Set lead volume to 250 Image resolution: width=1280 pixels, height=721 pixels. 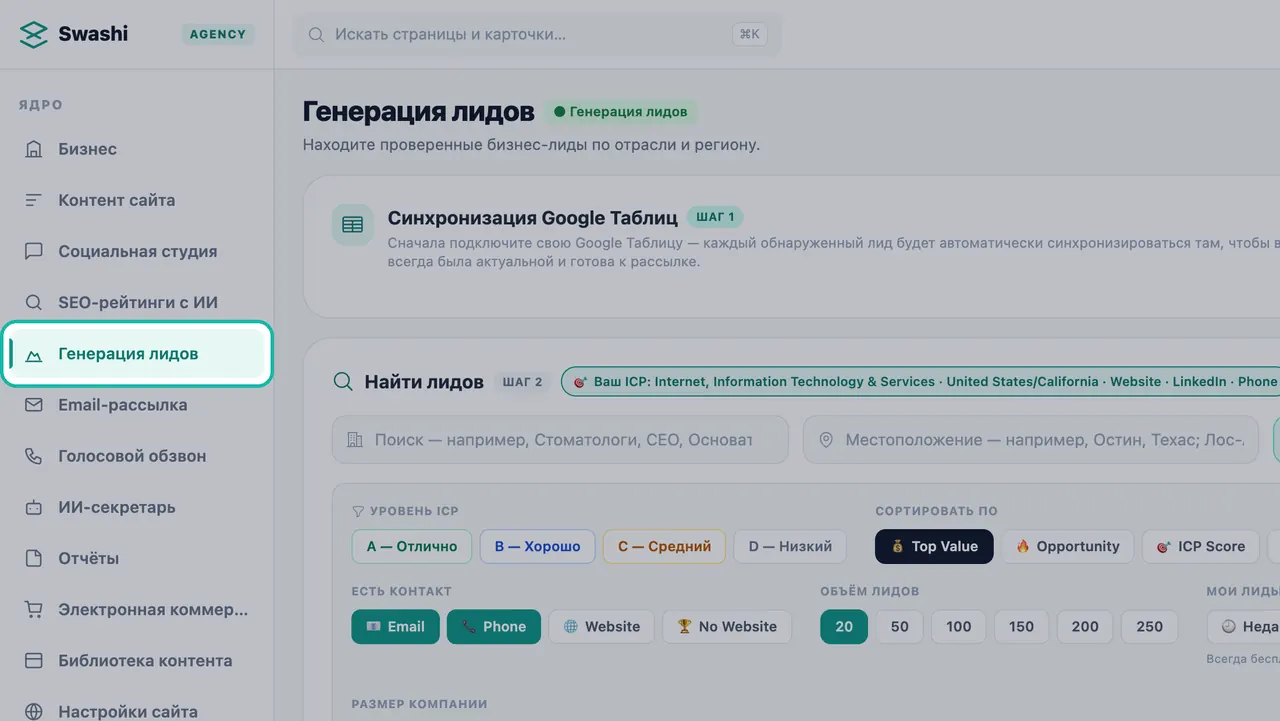(x=1150, y=627)
